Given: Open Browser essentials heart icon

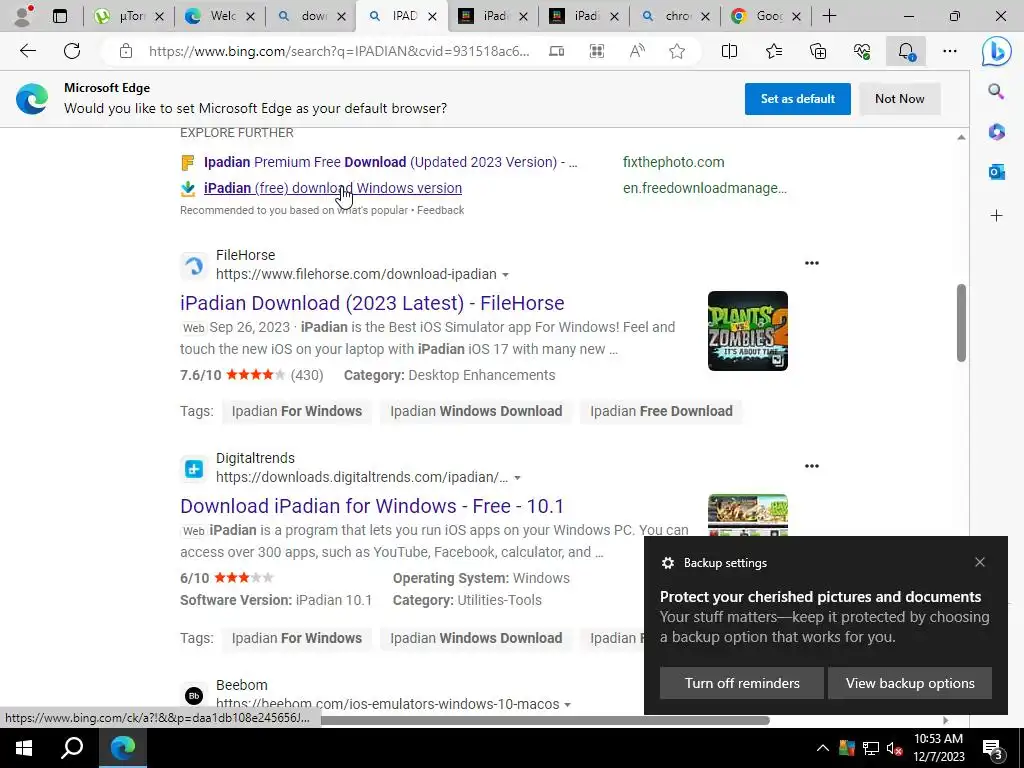Looking at the screenshot, I should tap(862, 51).
